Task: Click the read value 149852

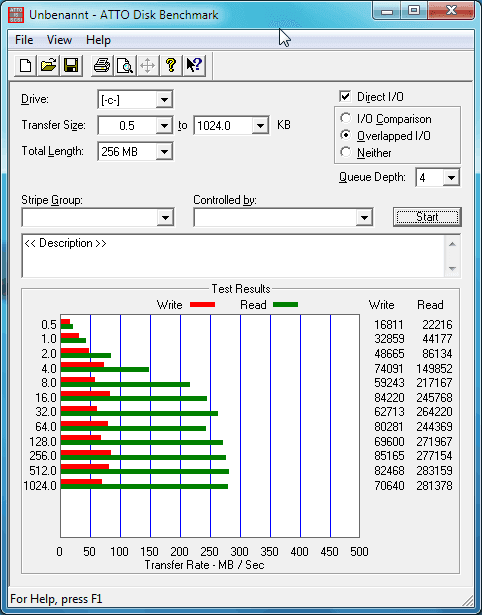Action: coord(435,369)
